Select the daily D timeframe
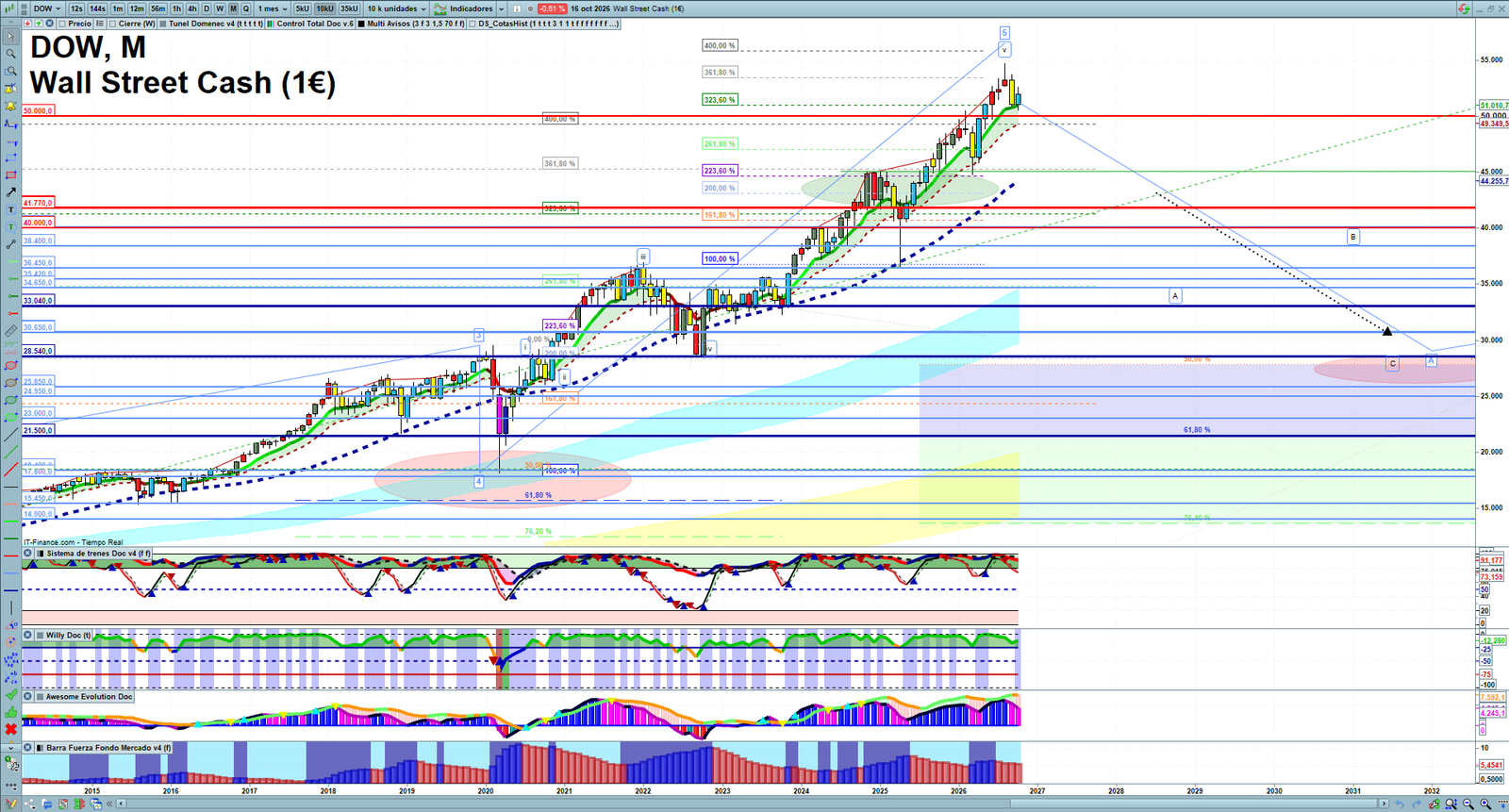1509x812 pixels. (x=207, y=8)
